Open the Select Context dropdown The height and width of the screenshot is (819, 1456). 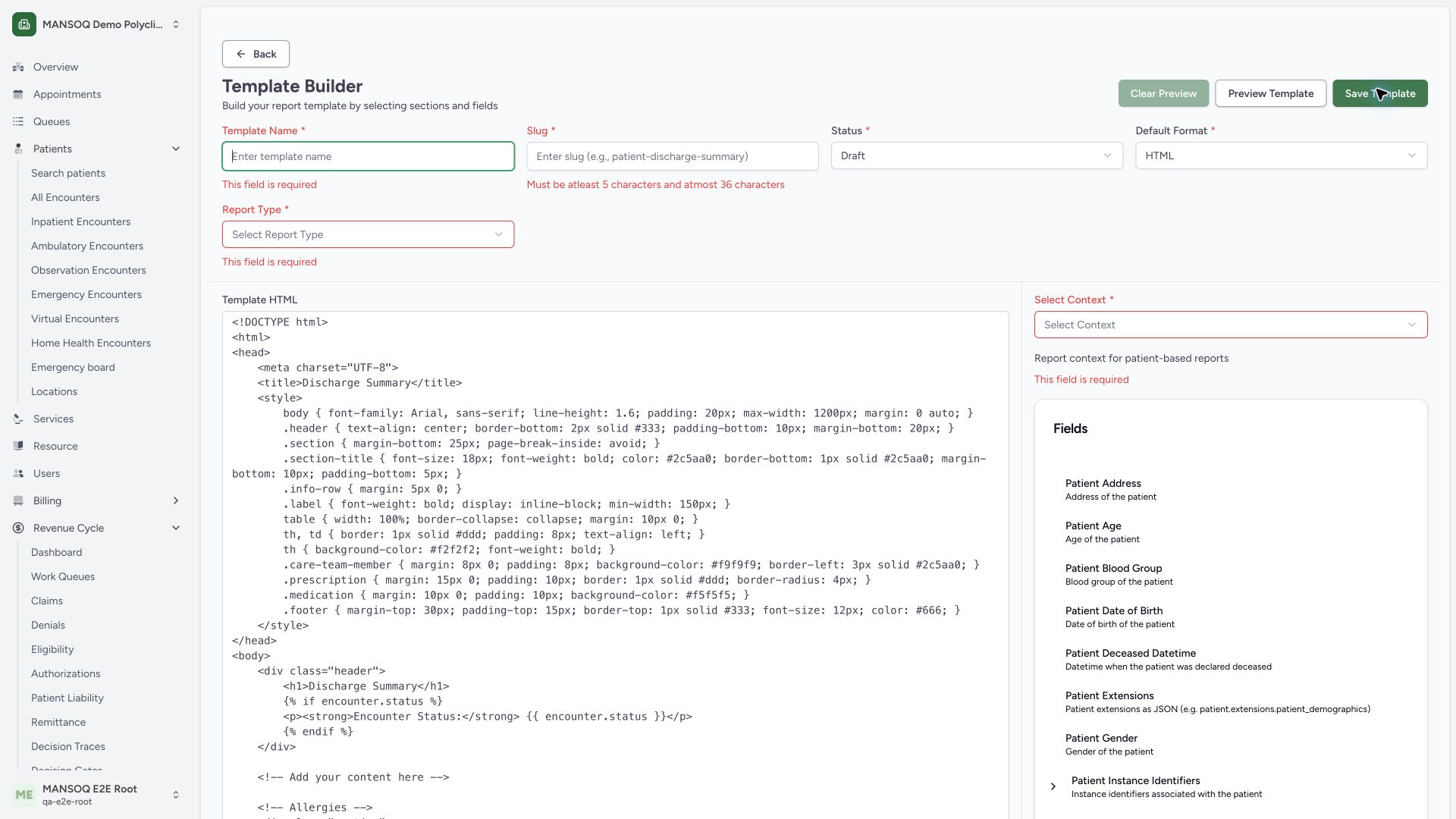pyautogui.click(x=1231, y=325)
